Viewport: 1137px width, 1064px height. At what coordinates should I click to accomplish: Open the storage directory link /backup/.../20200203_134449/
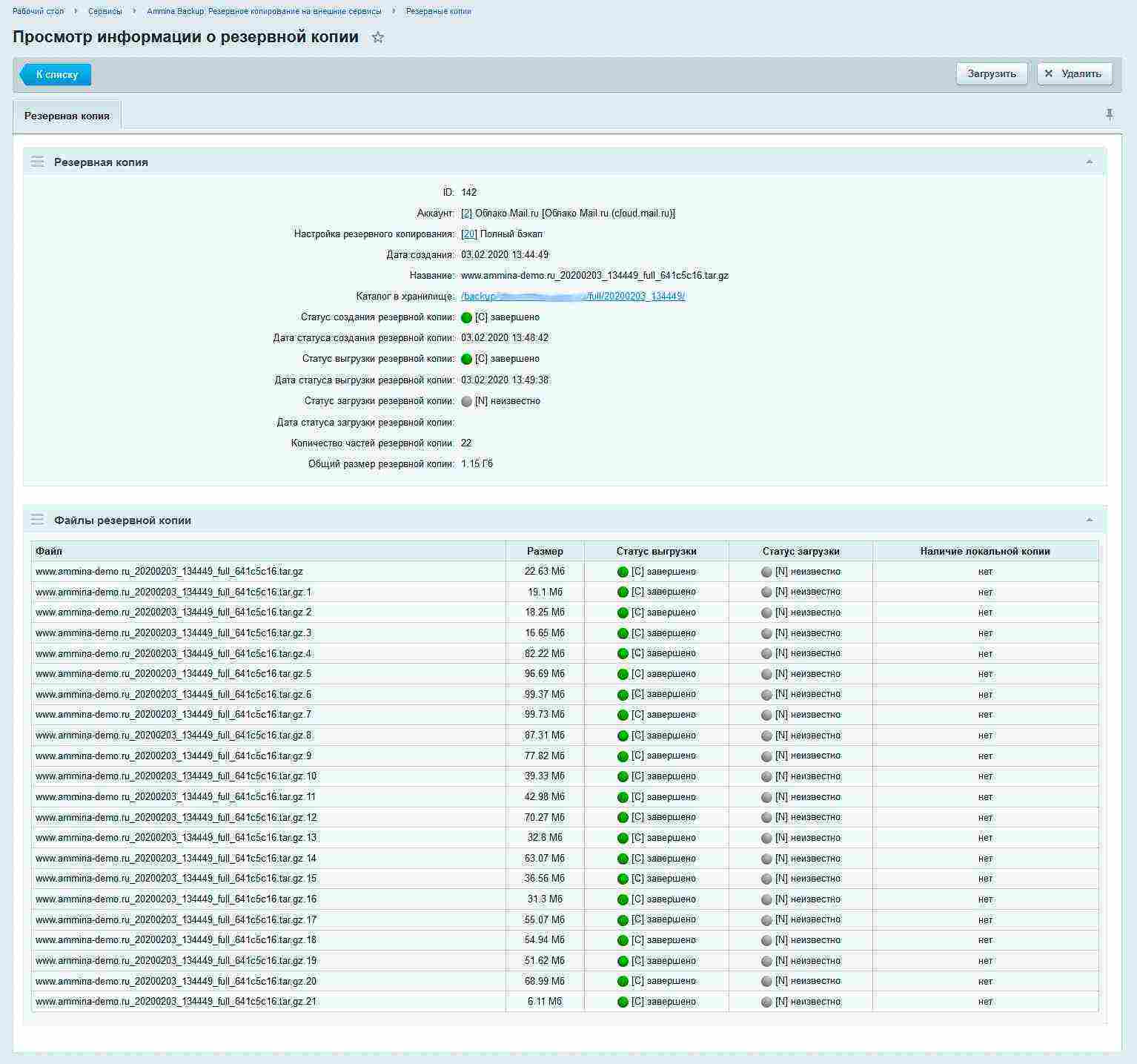click(571, 296)
